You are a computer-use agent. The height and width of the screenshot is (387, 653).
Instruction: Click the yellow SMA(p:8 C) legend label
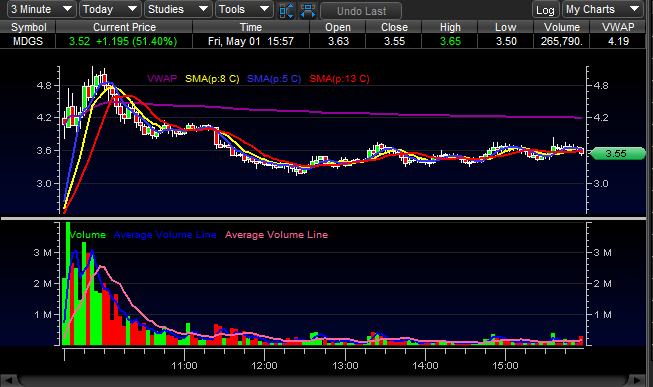click(x=212, y=78)
